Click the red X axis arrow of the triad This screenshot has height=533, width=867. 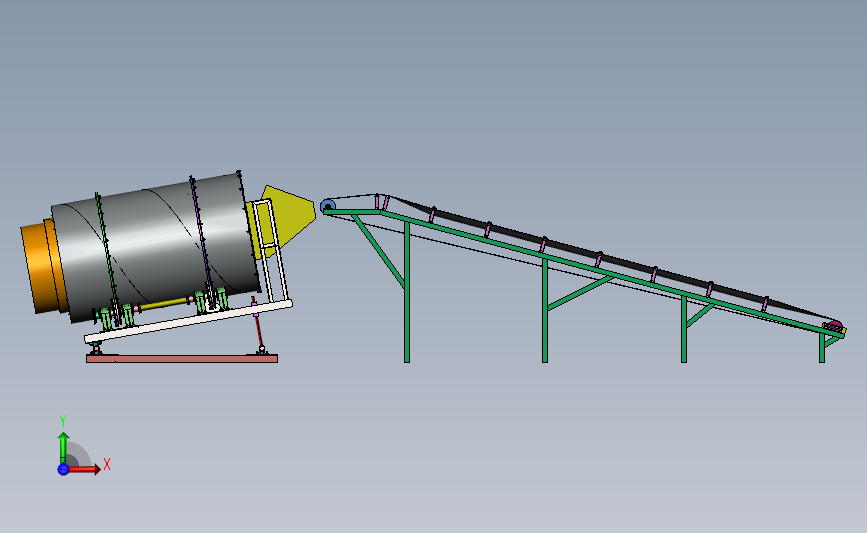tap(85, 469)
